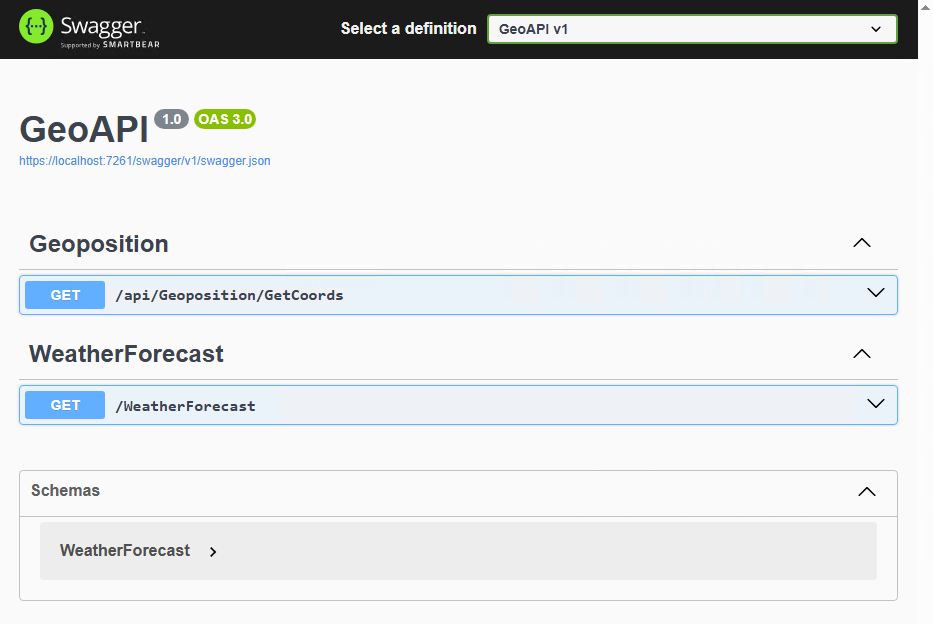Image resolution: width=933 pixels, height=624 pixels.
Task: Open the Select a definition dropdown
Action: pos(691,29)
